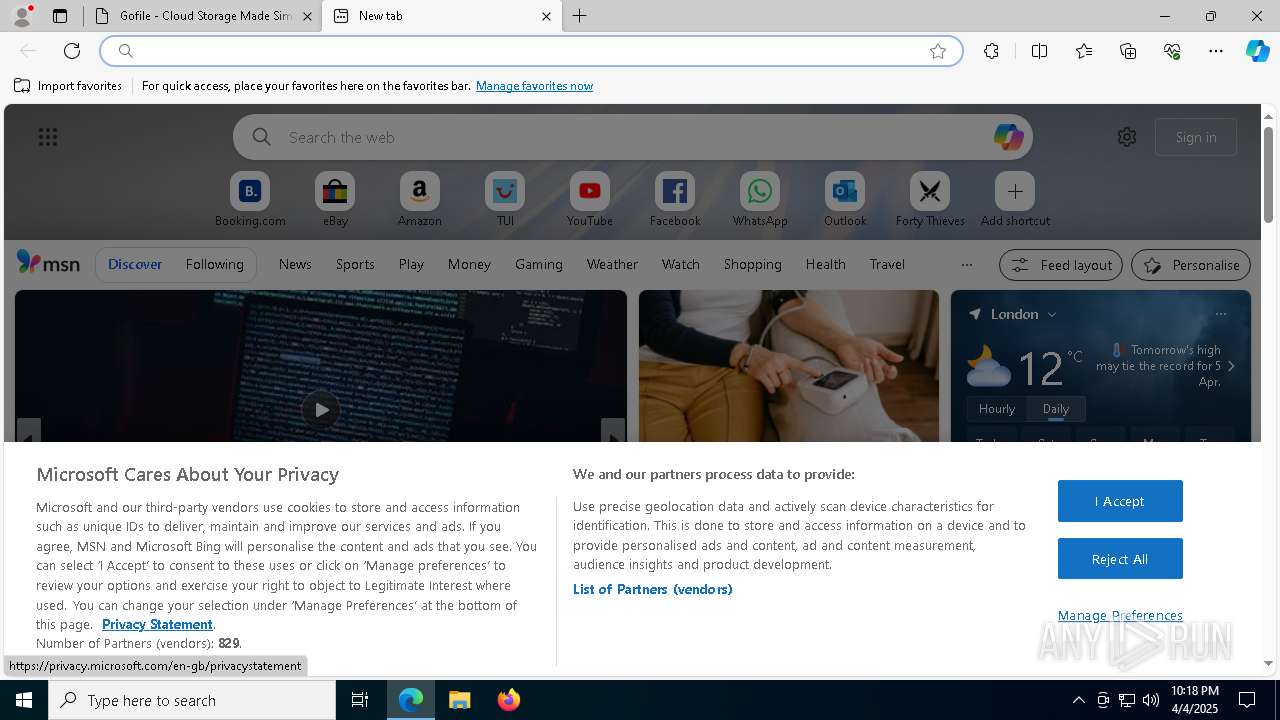Open Feed layout options
The width and height of the screenshot is (1280, 720).
(1061, 265)
